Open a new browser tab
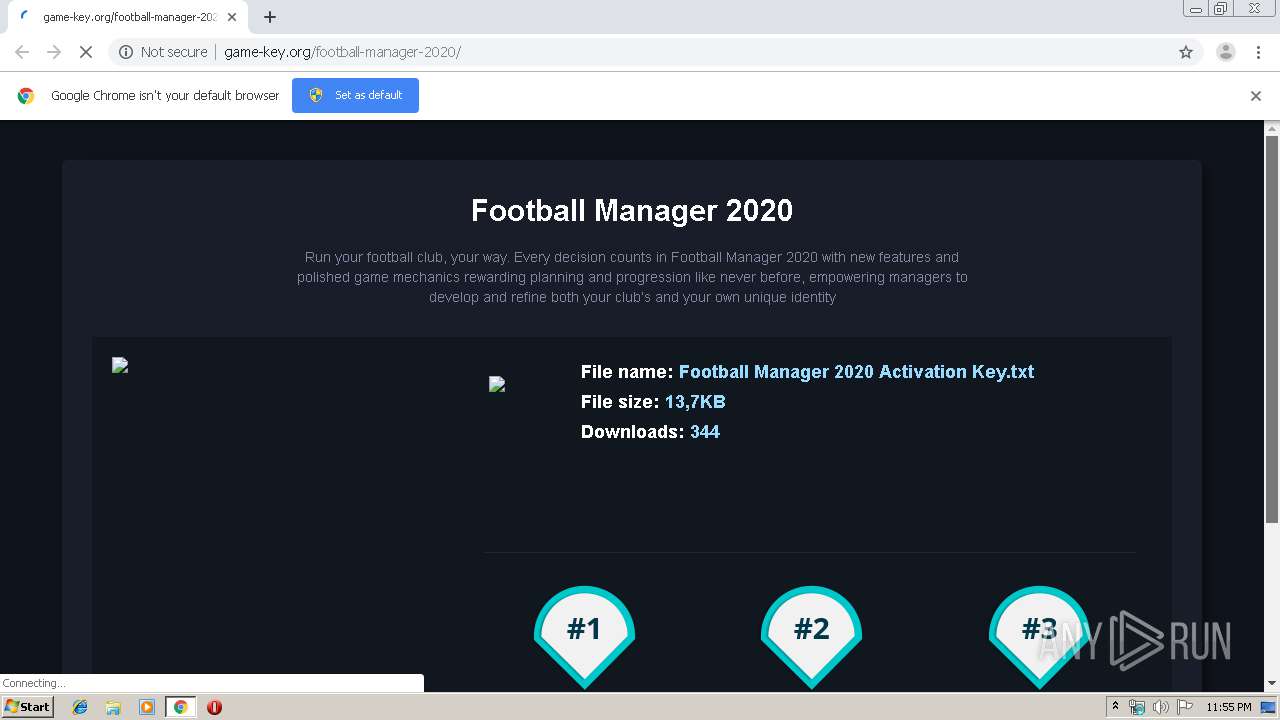 [270, 17]
